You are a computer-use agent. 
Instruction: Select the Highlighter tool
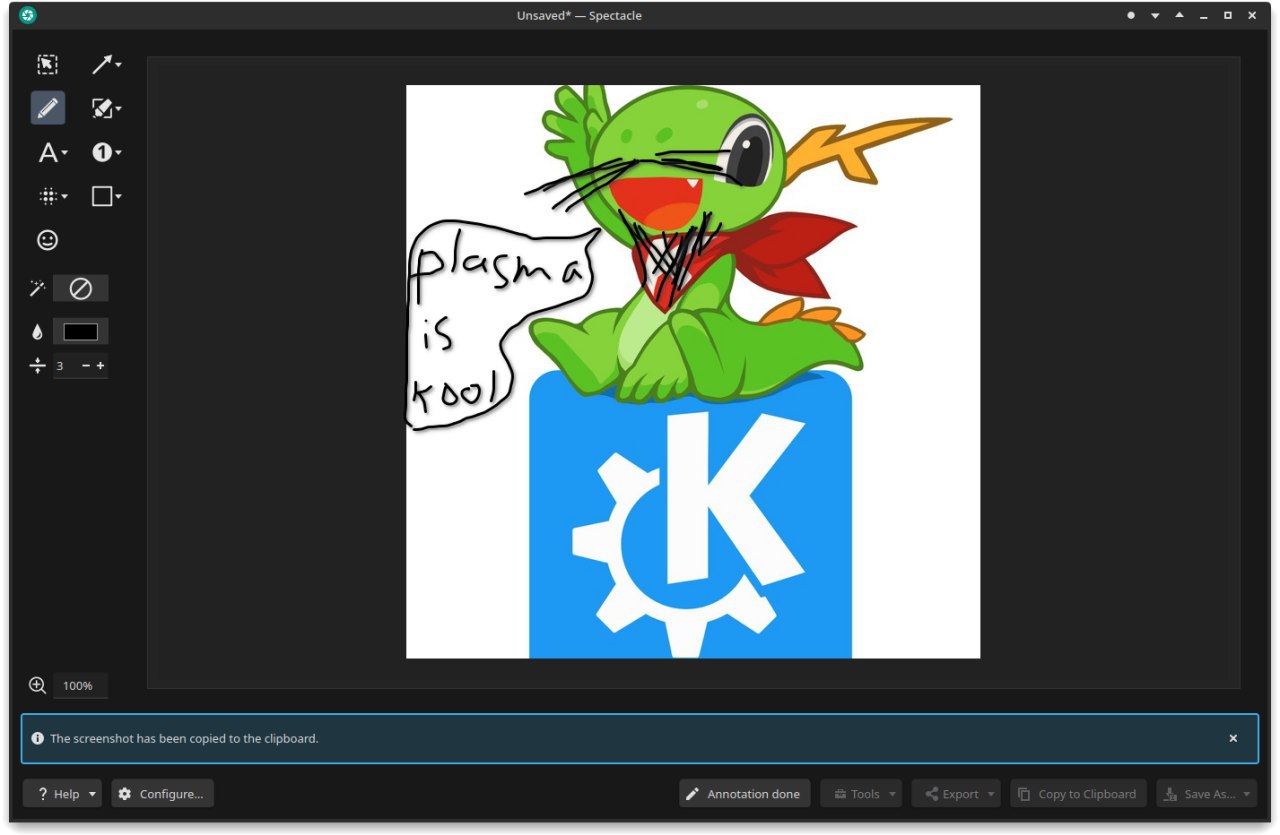[x=101, y=108]
